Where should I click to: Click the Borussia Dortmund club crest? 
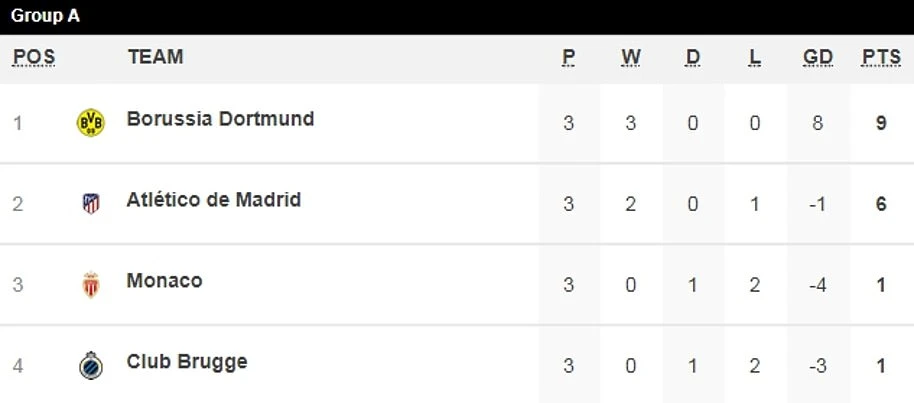pos(91,123)
